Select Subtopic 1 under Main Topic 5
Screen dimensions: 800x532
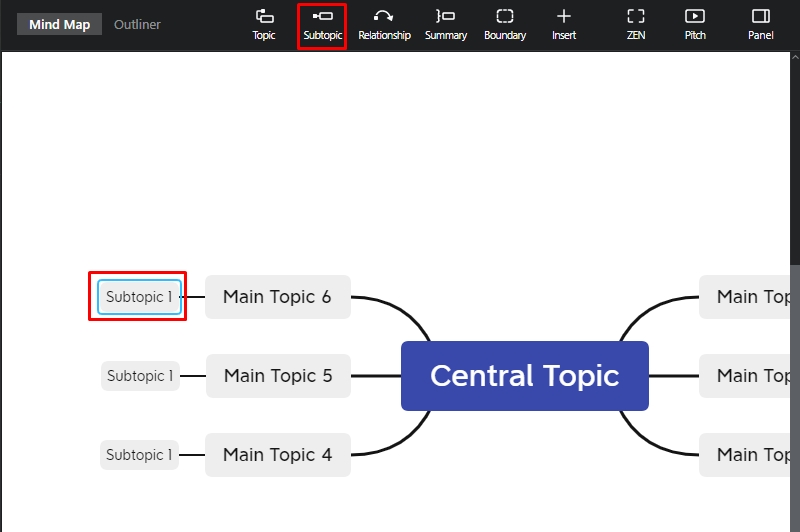click(x=140, y=376)
